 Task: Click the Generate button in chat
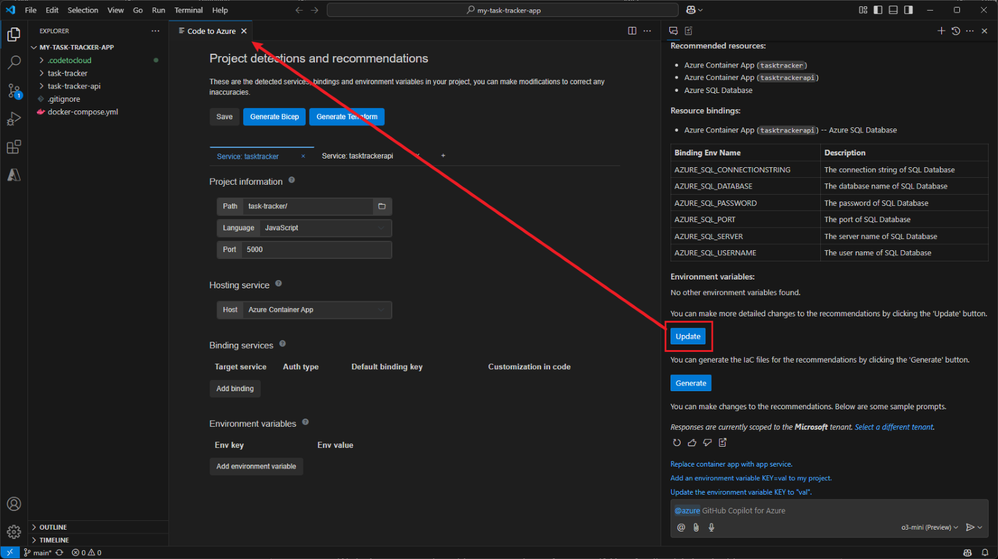[691, 383]
